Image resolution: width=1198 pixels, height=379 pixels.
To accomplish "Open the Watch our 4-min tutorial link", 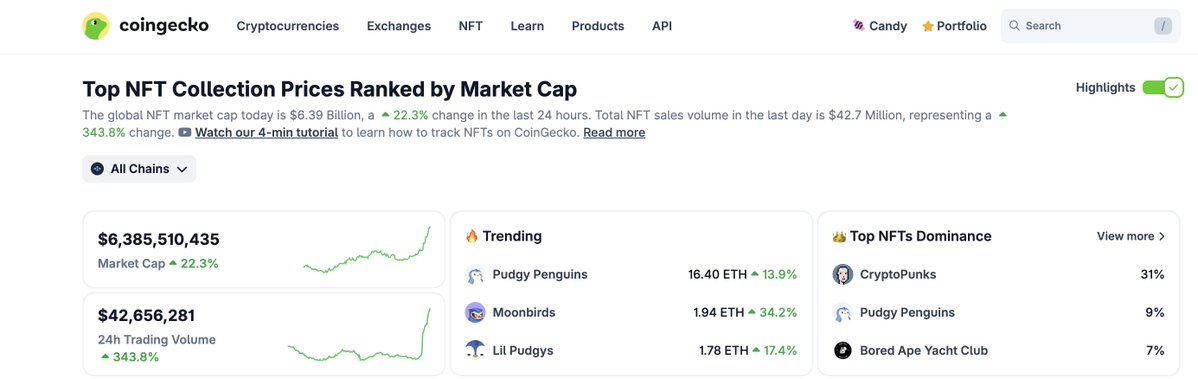I will (x=267, y=132).
